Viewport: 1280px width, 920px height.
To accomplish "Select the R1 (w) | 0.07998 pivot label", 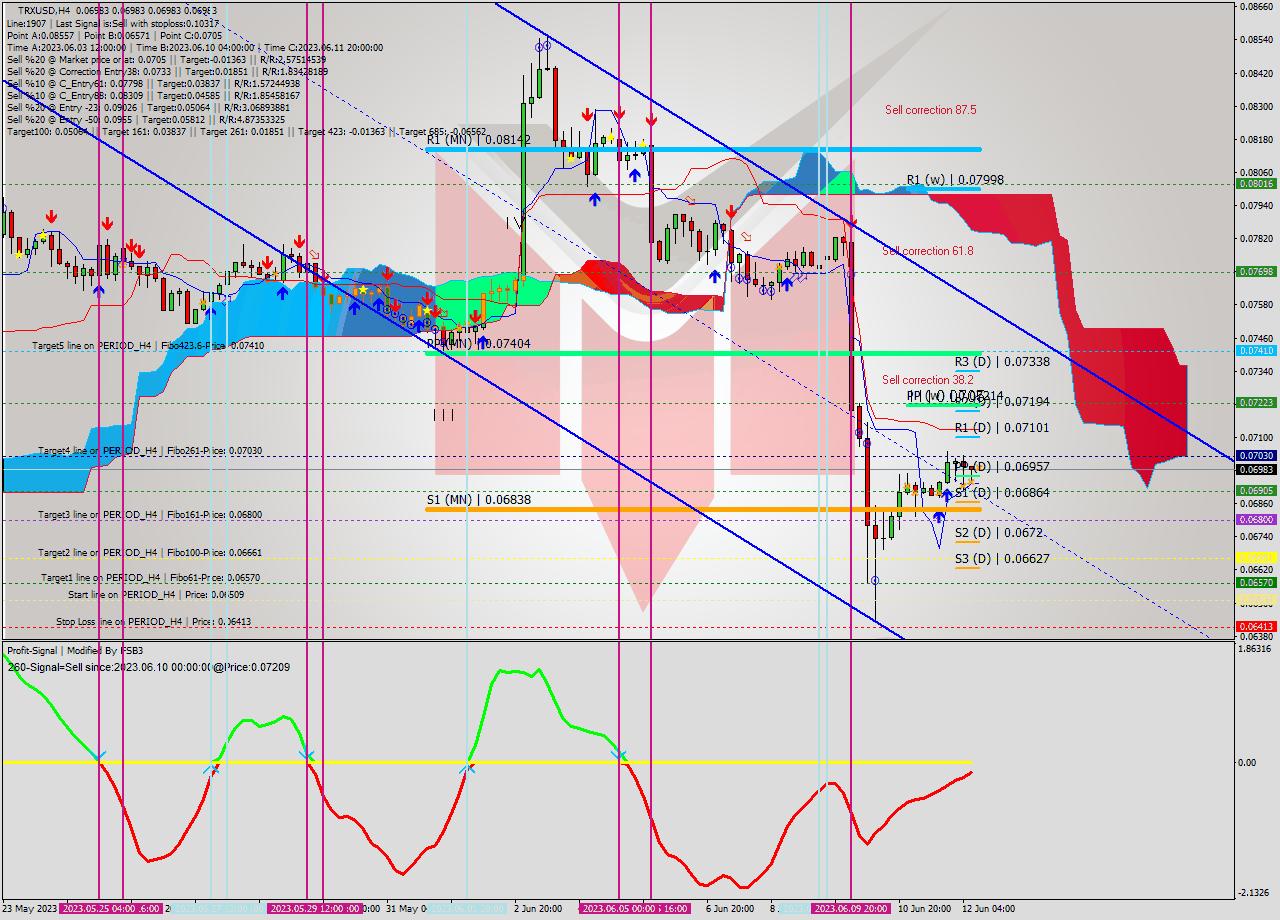I will [955, 180].
